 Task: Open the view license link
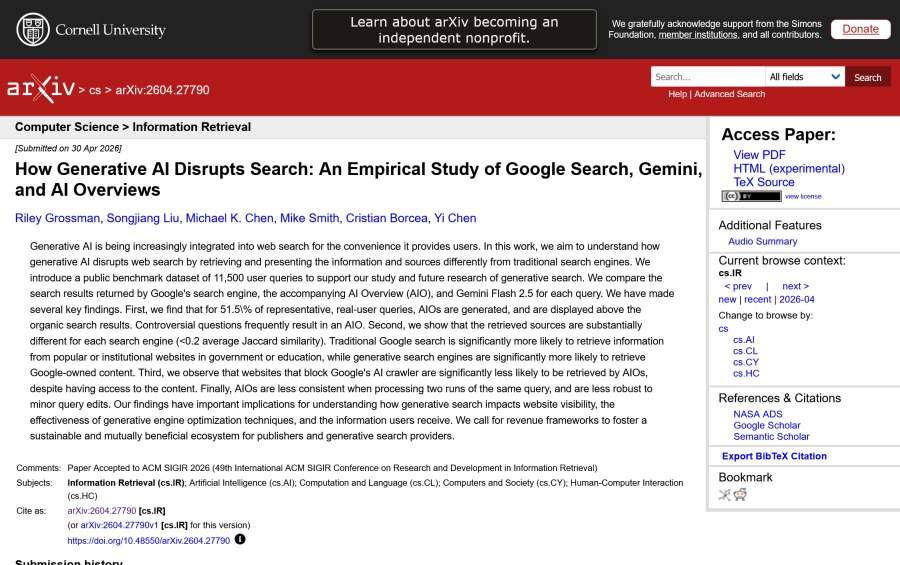click(803, 196)
